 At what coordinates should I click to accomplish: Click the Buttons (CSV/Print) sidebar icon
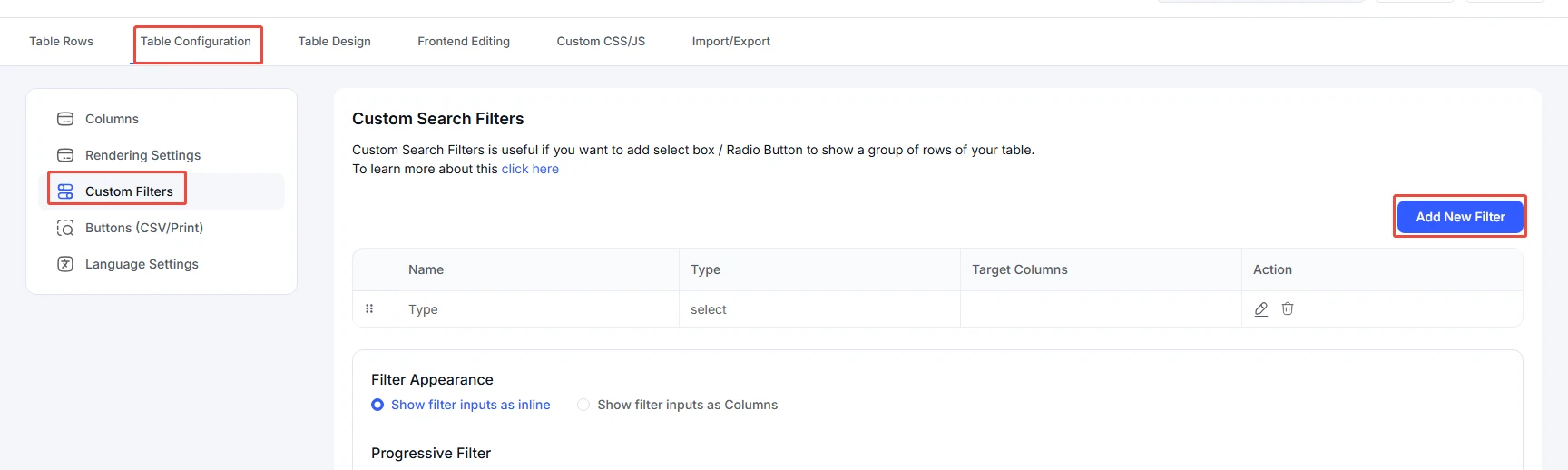click(65, 228)
